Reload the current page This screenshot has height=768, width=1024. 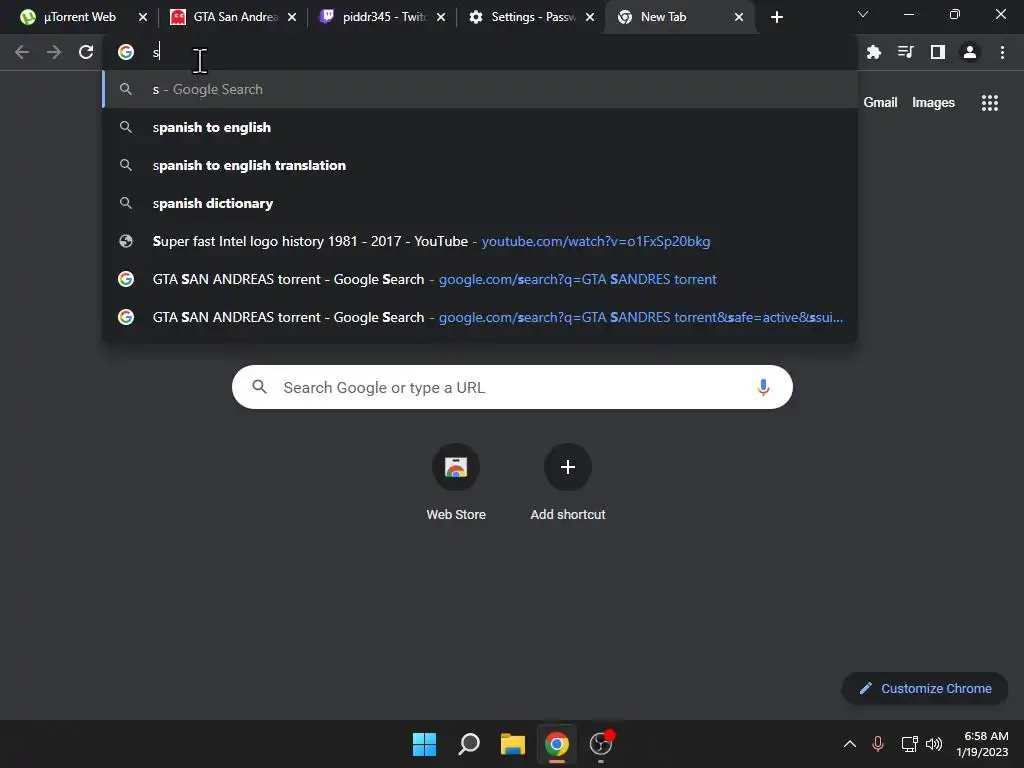(x=86, y=52)
